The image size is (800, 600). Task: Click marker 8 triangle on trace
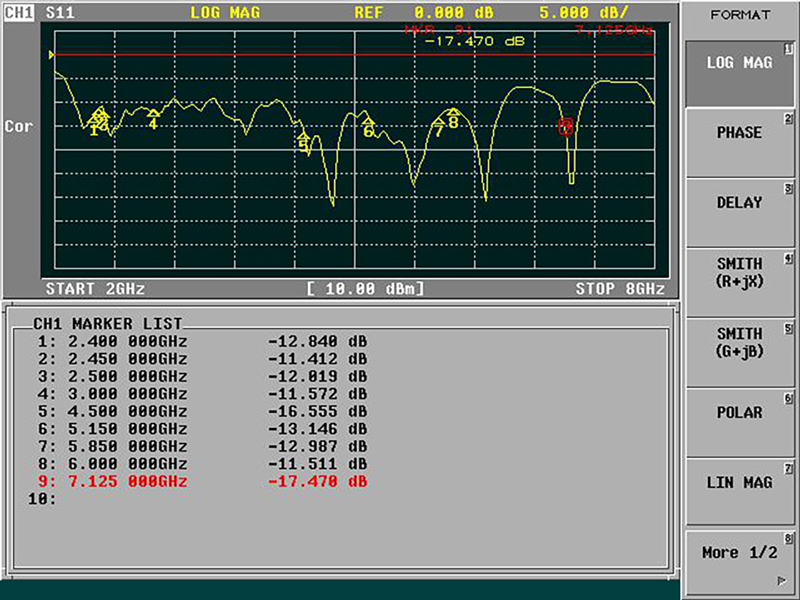pos(453,112)
